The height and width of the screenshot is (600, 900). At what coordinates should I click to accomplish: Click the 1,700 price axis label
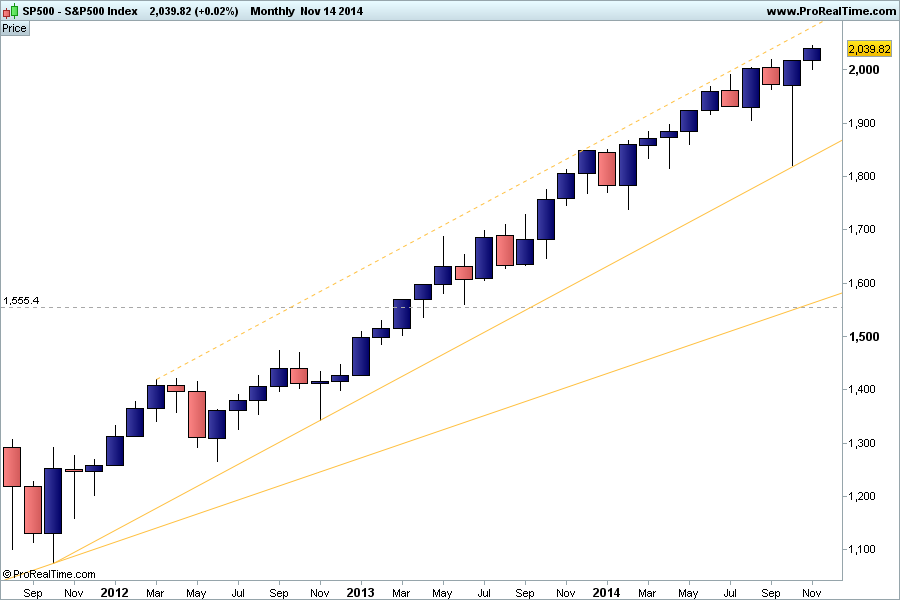863,230
